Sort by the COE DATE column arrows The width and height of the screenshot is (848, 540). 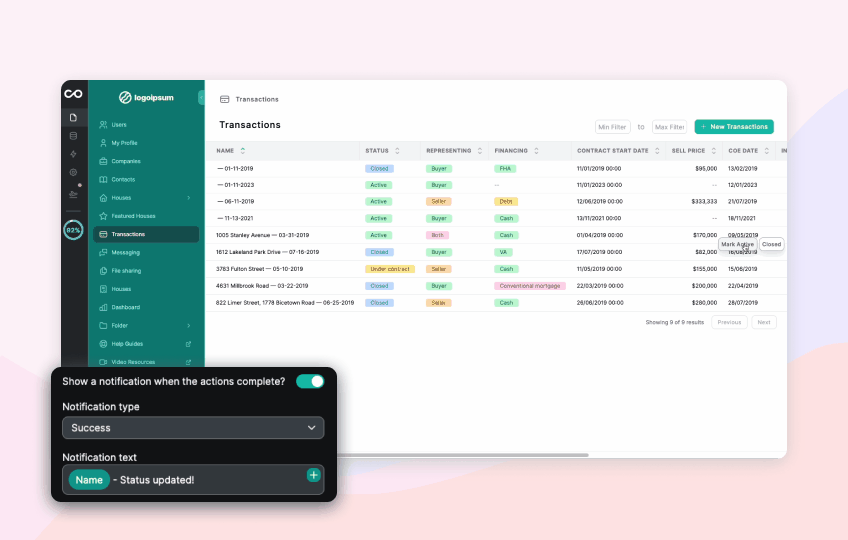766,151
